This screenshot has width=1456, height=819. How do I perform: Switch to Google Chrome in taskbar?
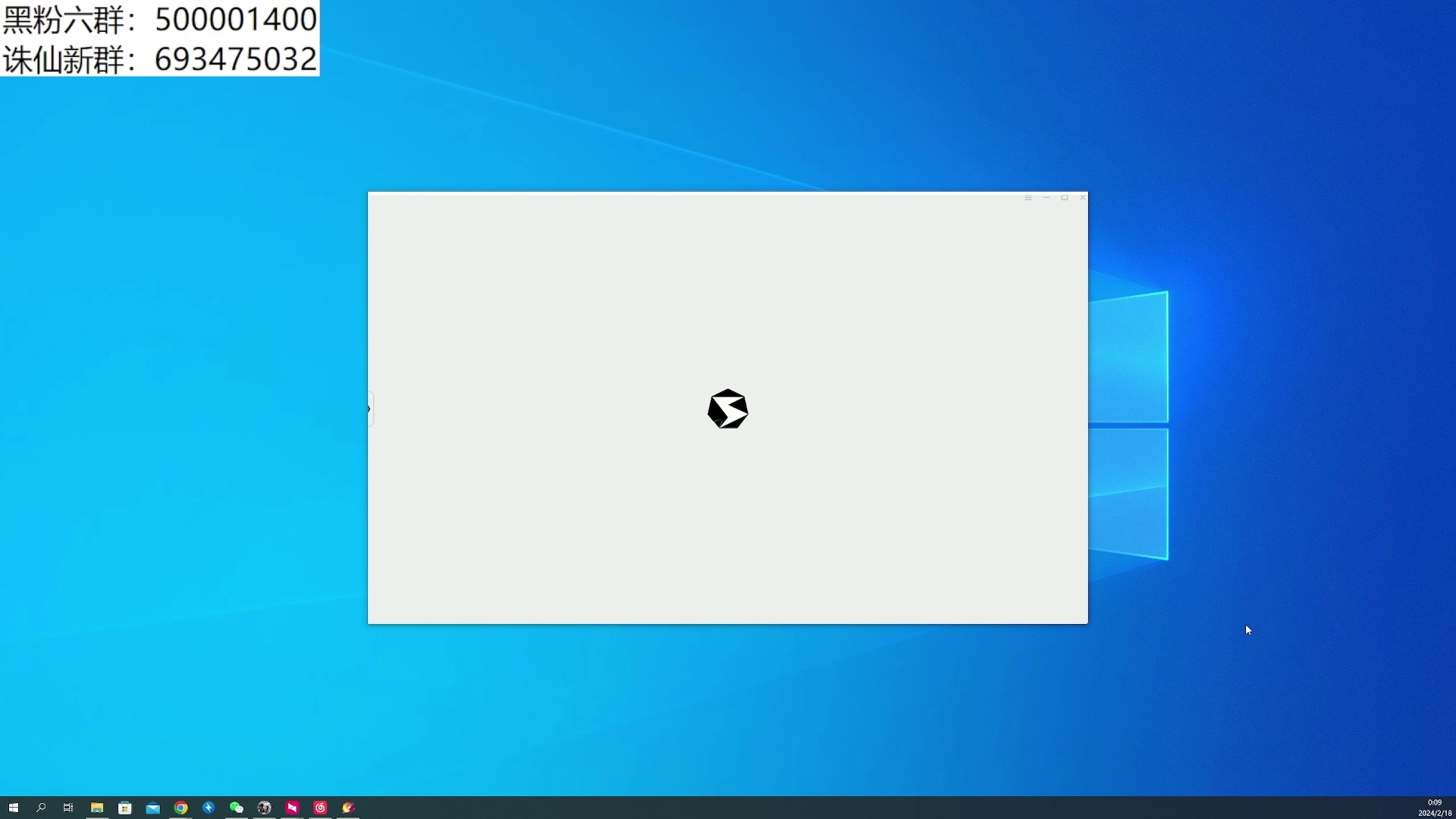tap(180, 808)
